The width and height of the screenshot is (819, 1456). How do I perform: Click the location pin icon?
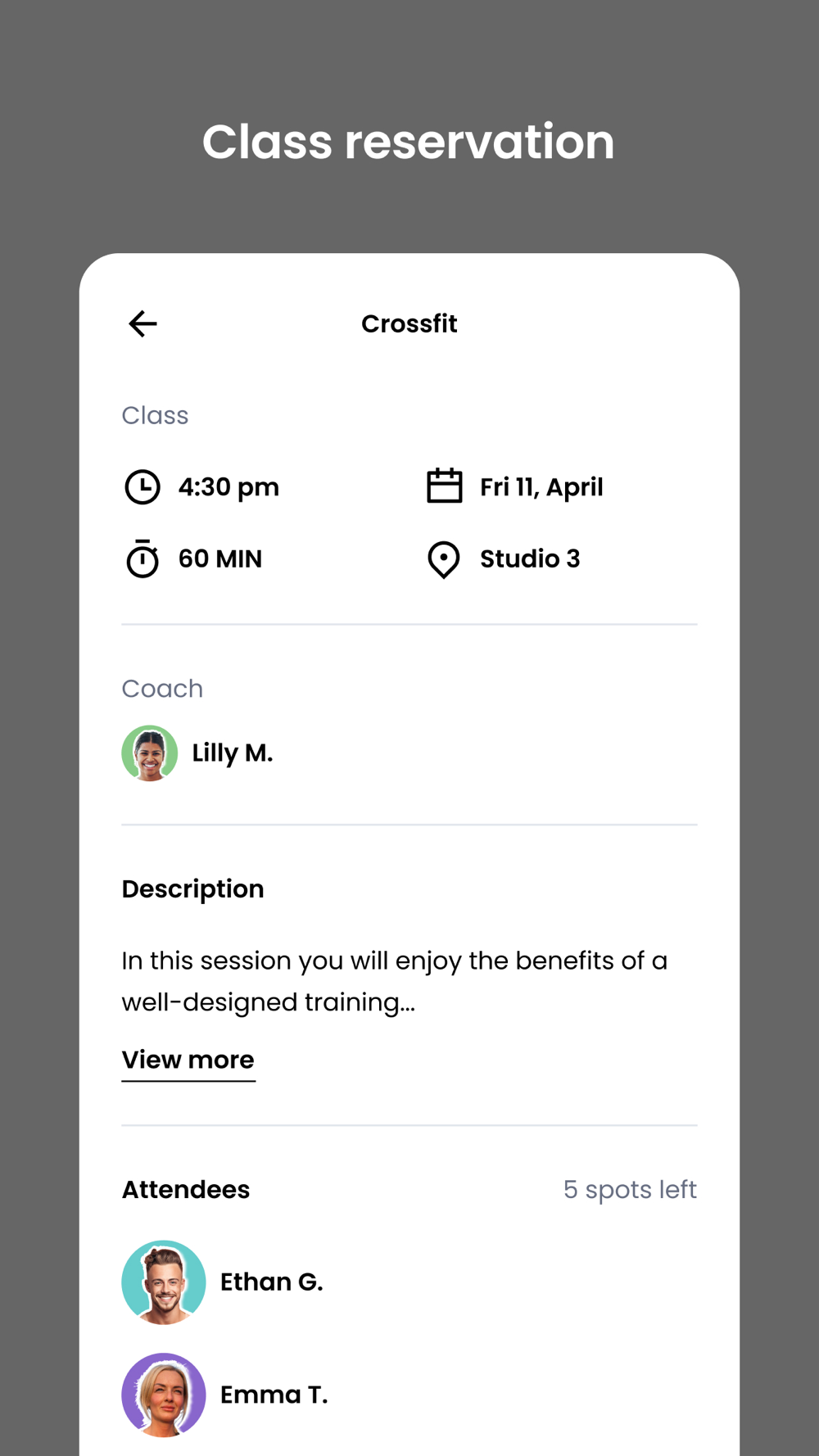click(x=444, y=560)
